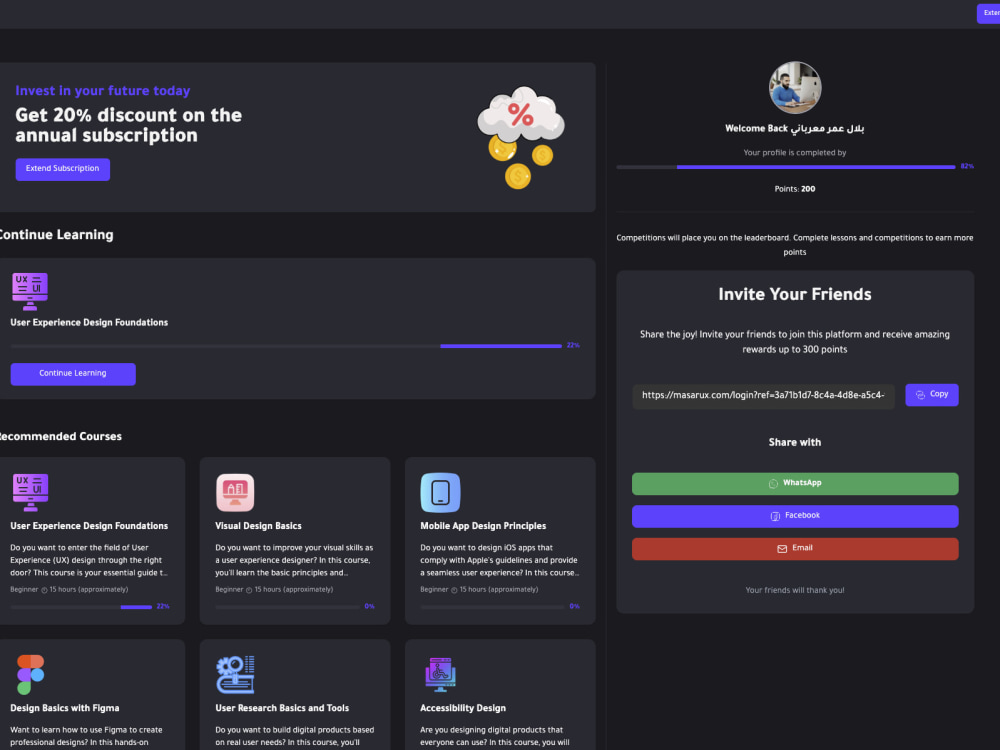Click the discount cloud and coins illustration
This screenshot has height=750, width=1000.
coord(521,137)
